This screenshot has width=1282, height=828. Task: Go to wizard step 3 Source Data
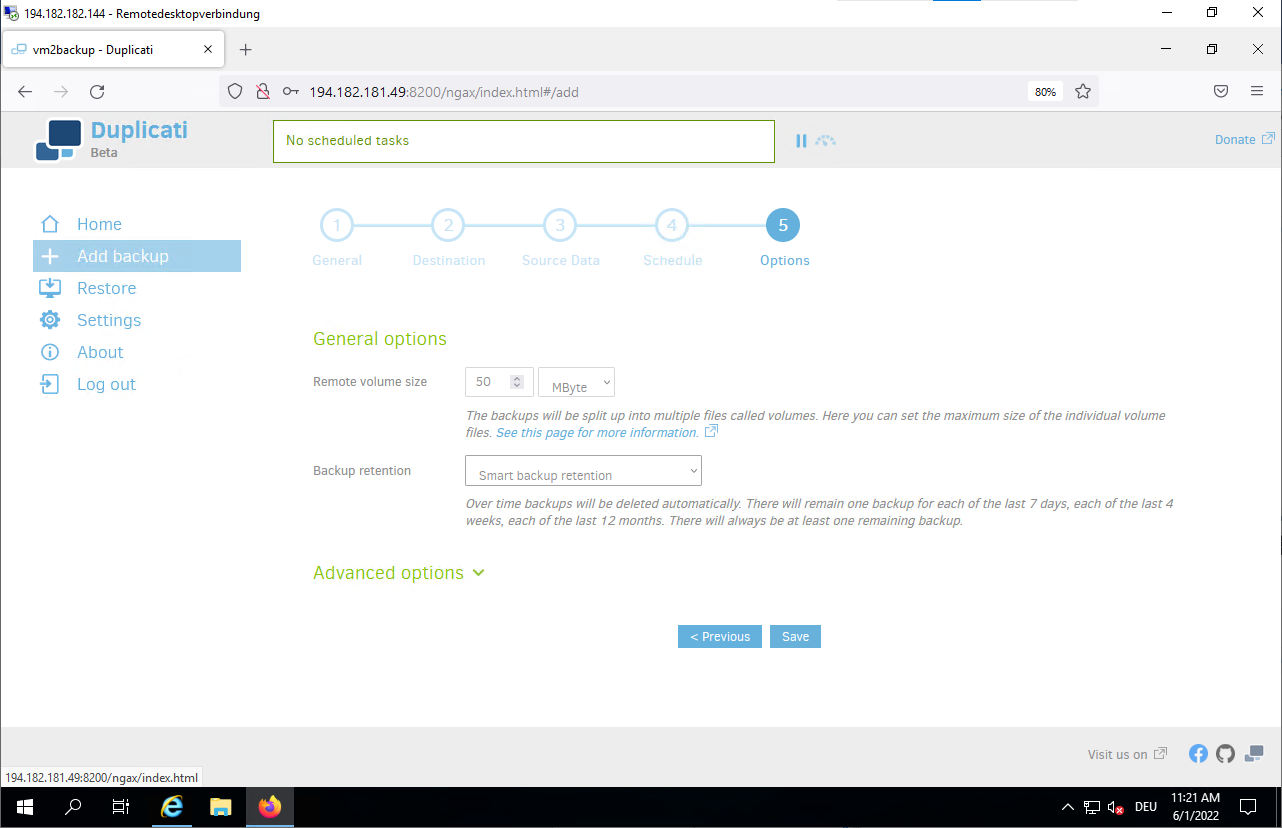tap(560, 226)
